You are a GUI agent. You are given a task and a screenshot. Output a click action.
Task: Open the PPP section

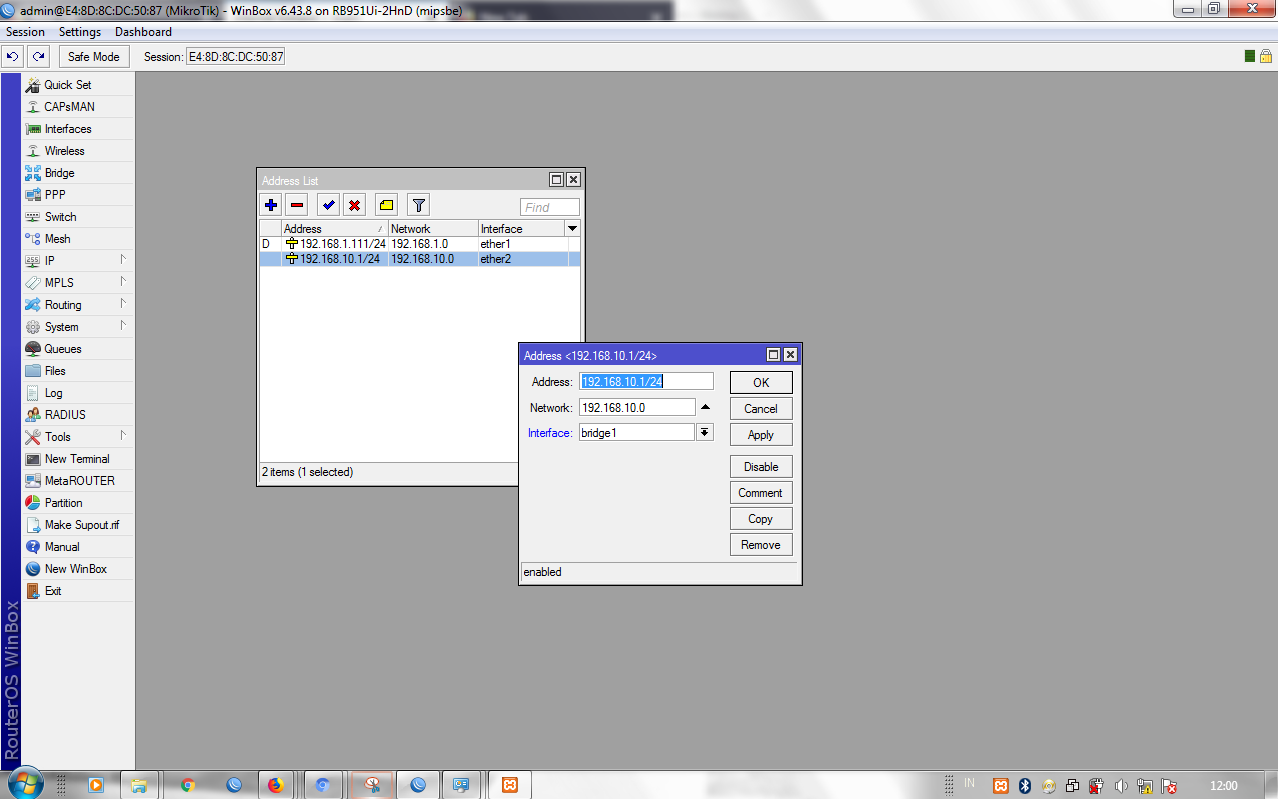coord(78,195)
